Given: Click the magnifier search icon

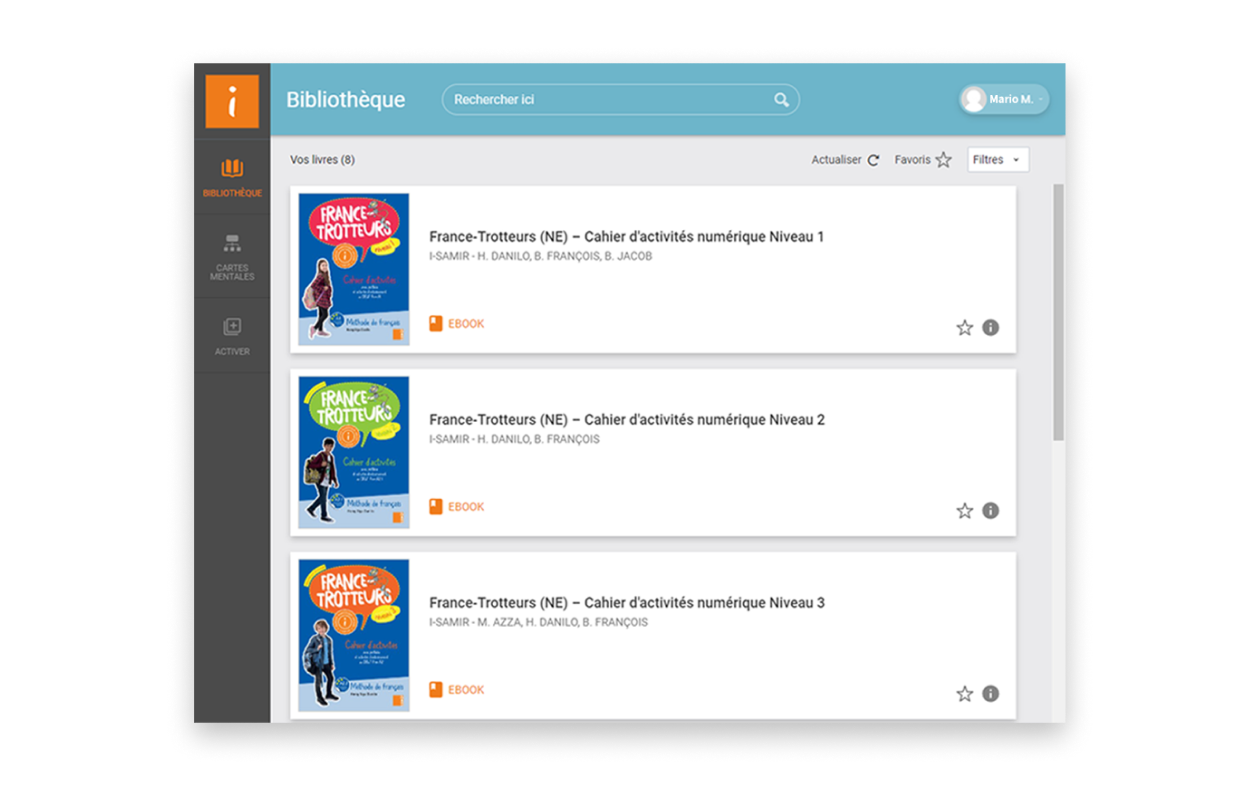Looking at the screenshot, I should tap(781, 100).
